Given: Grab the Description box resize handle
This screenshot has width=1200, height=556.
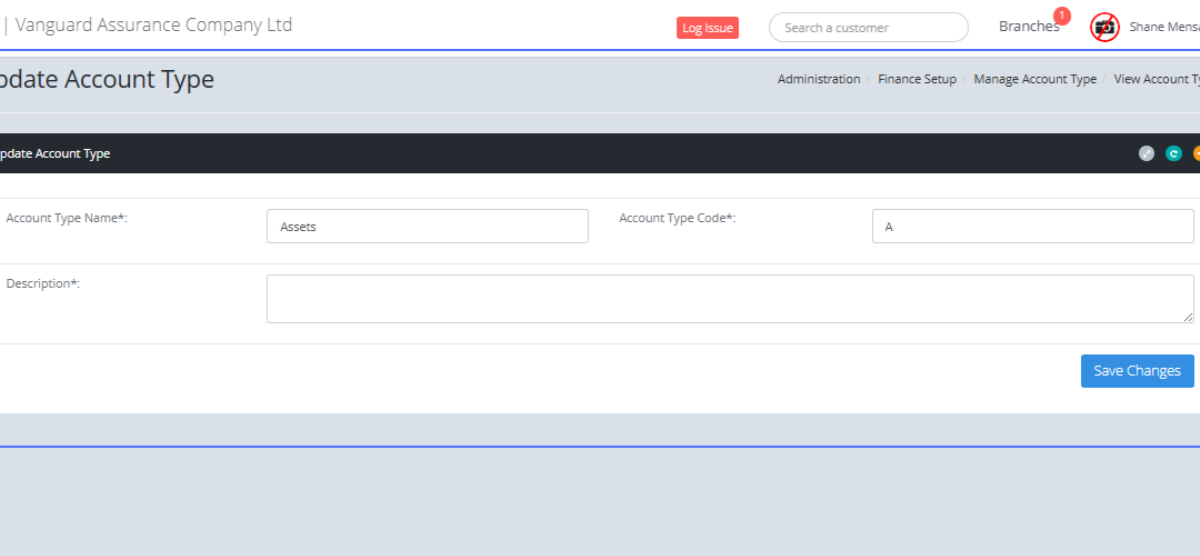Looking at the screenshot, I should point(1188,317).
